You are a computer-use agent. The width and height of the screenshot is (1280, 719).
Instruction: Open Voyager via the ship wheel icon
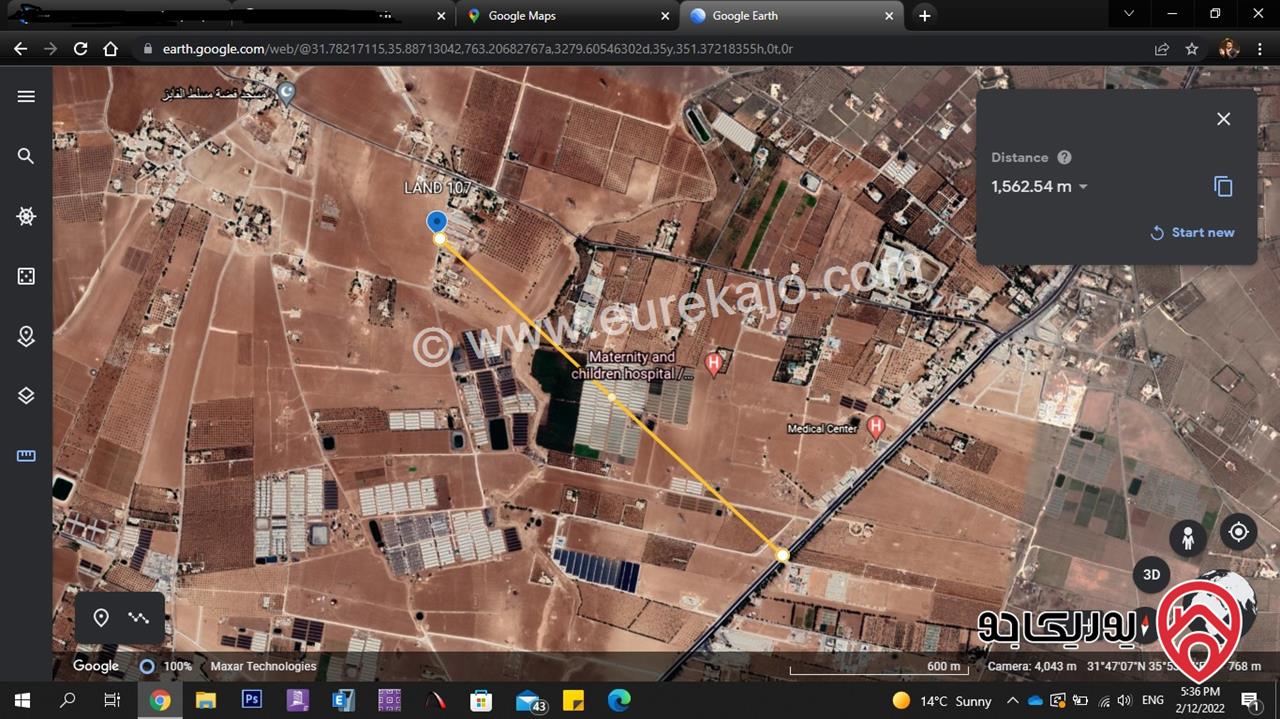26,216
